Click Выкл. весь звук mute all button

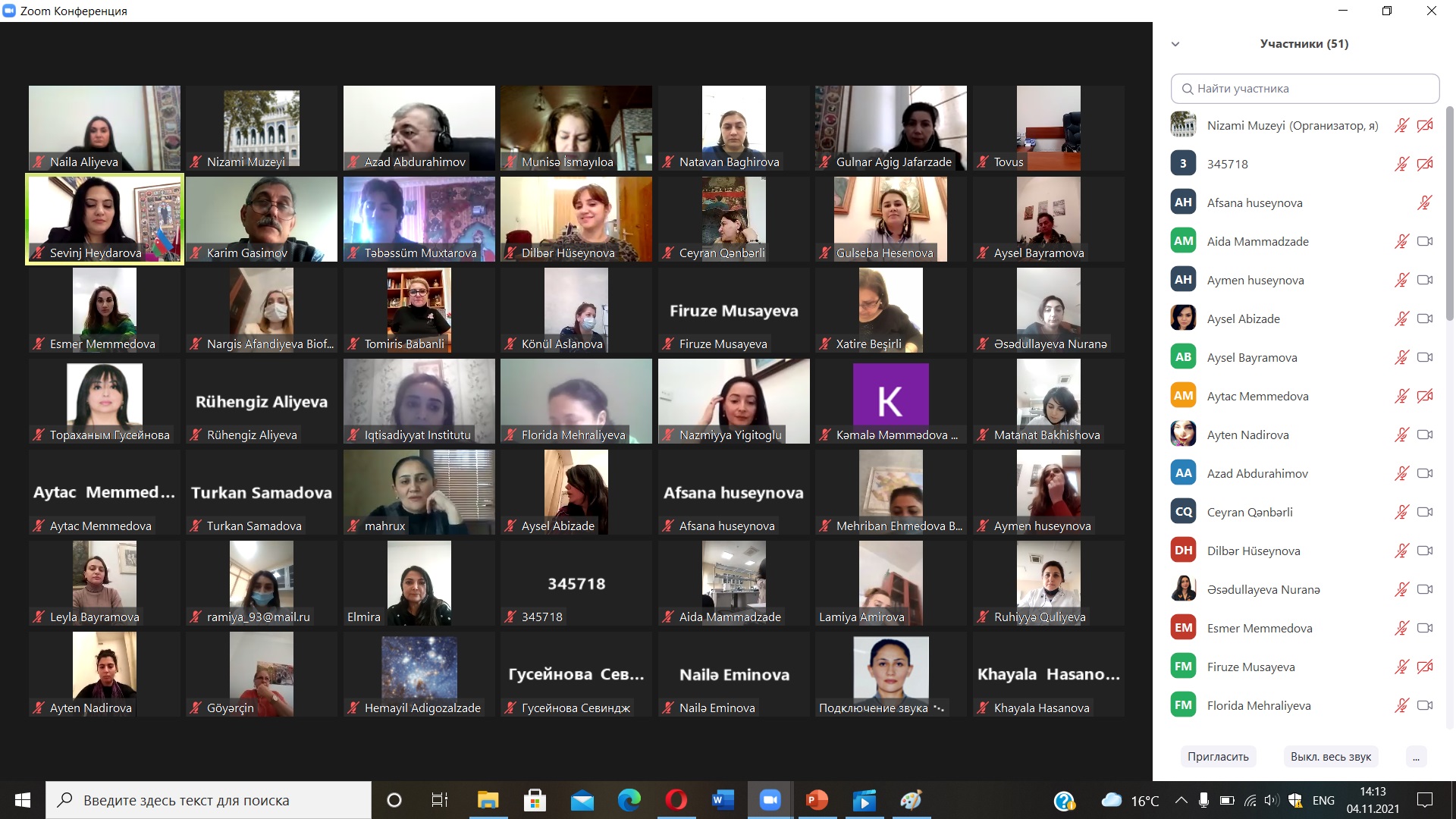click(1330, 757)
